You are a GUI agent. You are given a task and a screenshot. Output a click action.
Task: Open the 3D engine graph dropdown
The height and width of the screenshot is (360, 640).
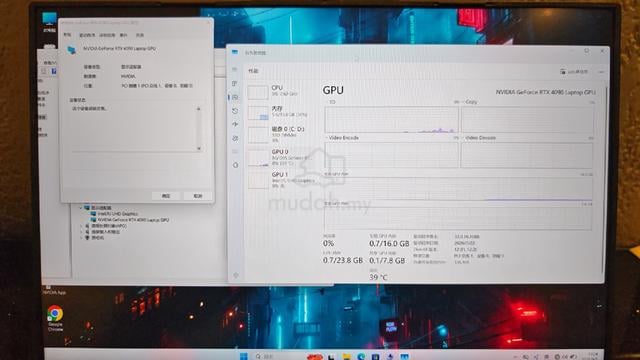(x=331, y=102)
